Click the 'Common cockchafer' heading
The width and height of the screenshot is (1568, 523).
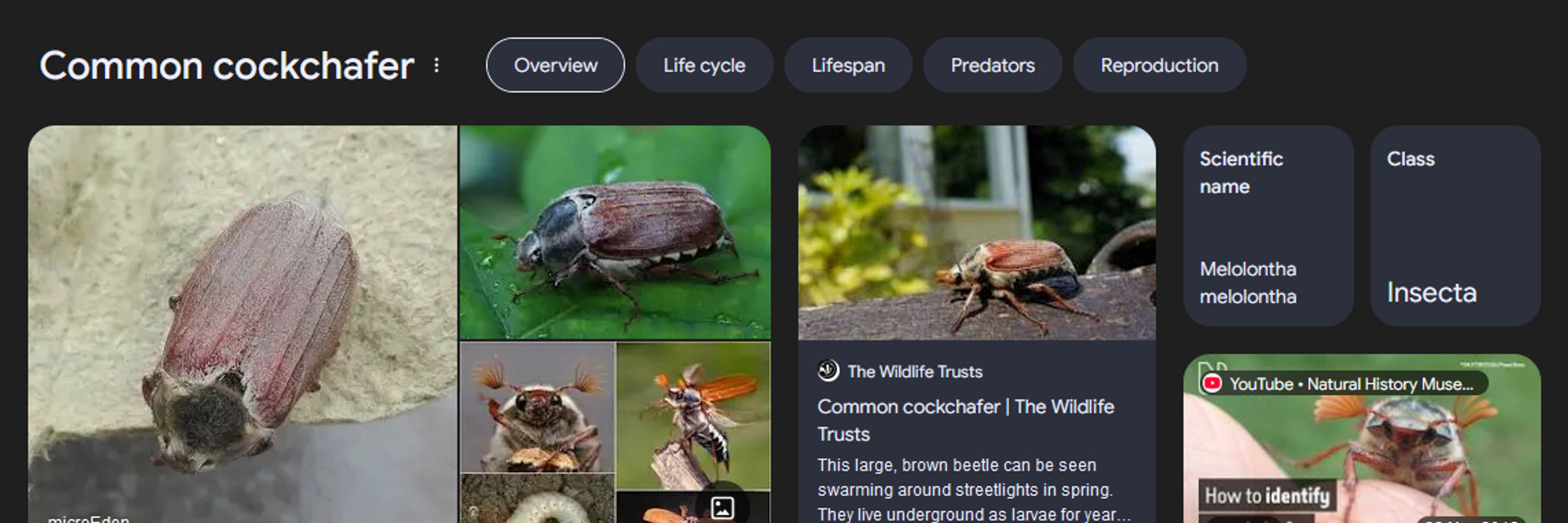[226, 66]
